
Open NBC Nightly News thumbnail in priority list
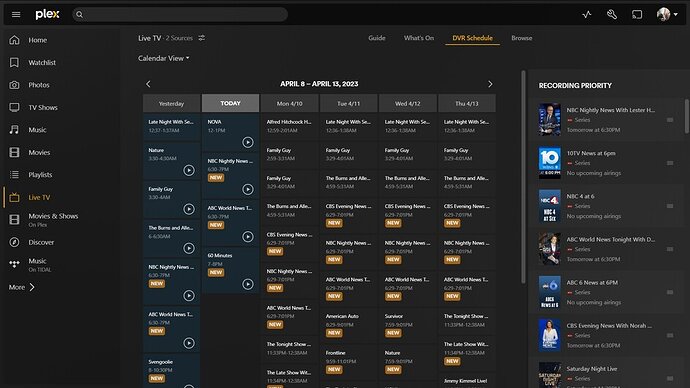tap(550, 119)
